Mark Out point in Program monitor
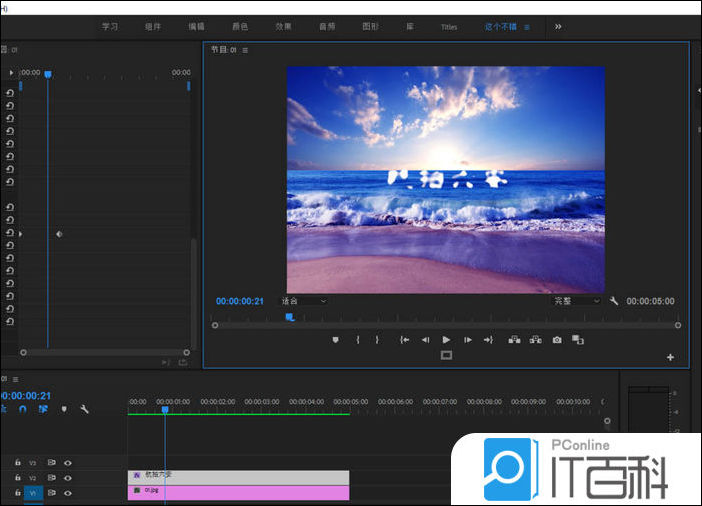The image size is (702, 506). pos(377,340)
